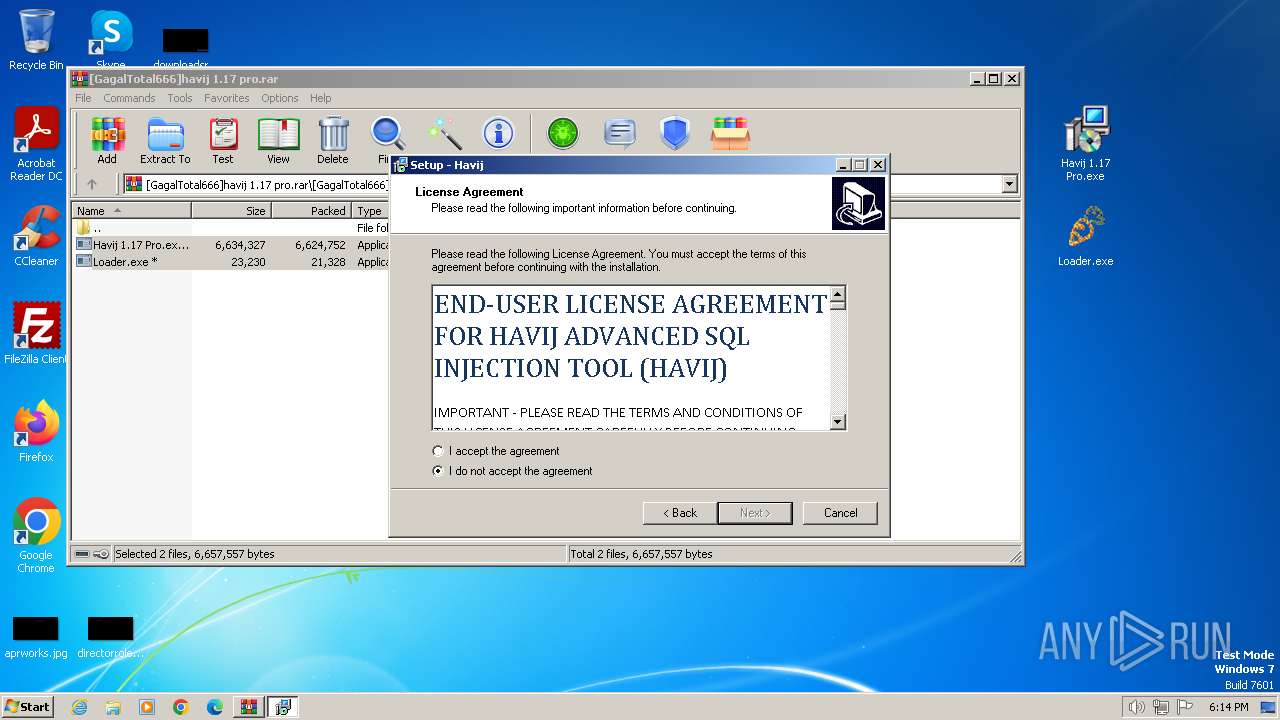Click the Delete trash can toolbar icon
Image resolution: width=1280 pixels, height=720 pixels.
click(x=333, y=140)
